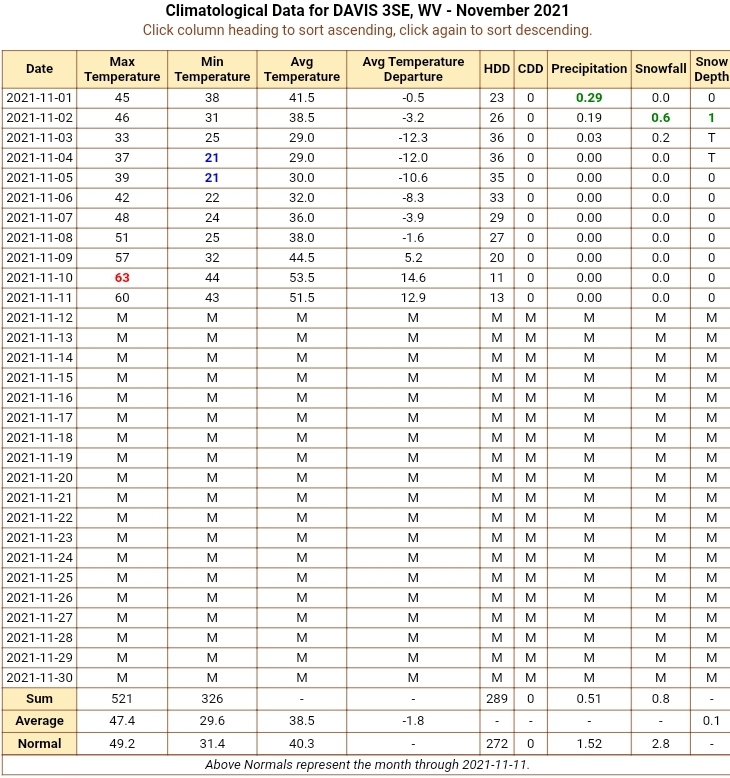
Task: Select the red max temperature value 63
Action: 122,278
